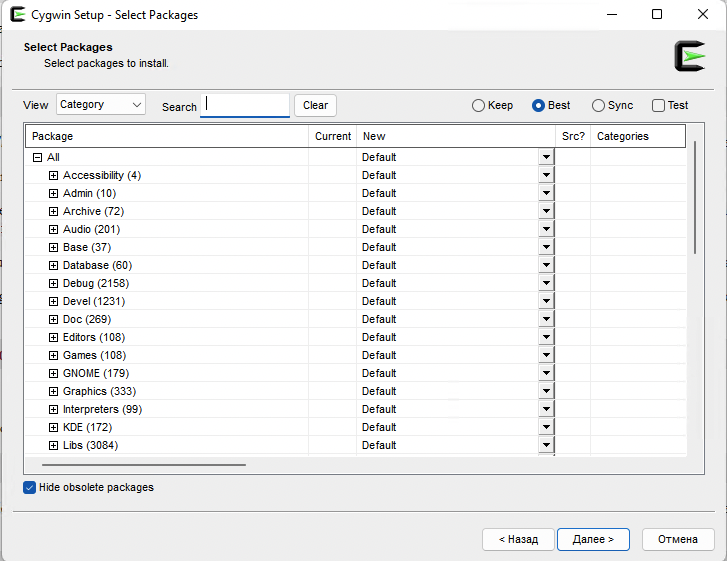Open the Default dropdown for Editors row
The height and width of the screenshot is (561, 727).
[x=546, y=337]
